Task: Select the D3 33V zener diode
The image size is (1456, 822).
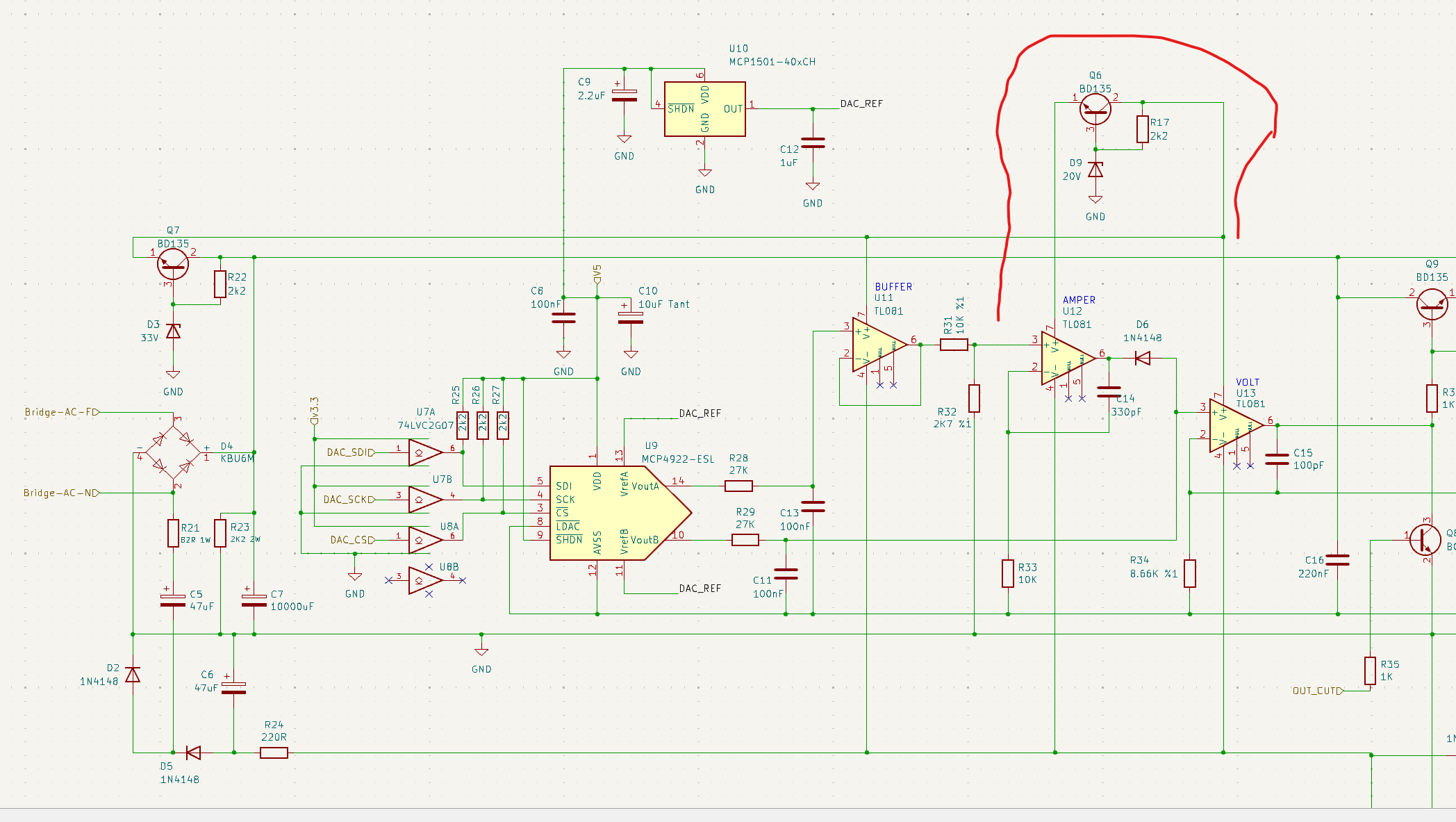Action: pos(173,331)
